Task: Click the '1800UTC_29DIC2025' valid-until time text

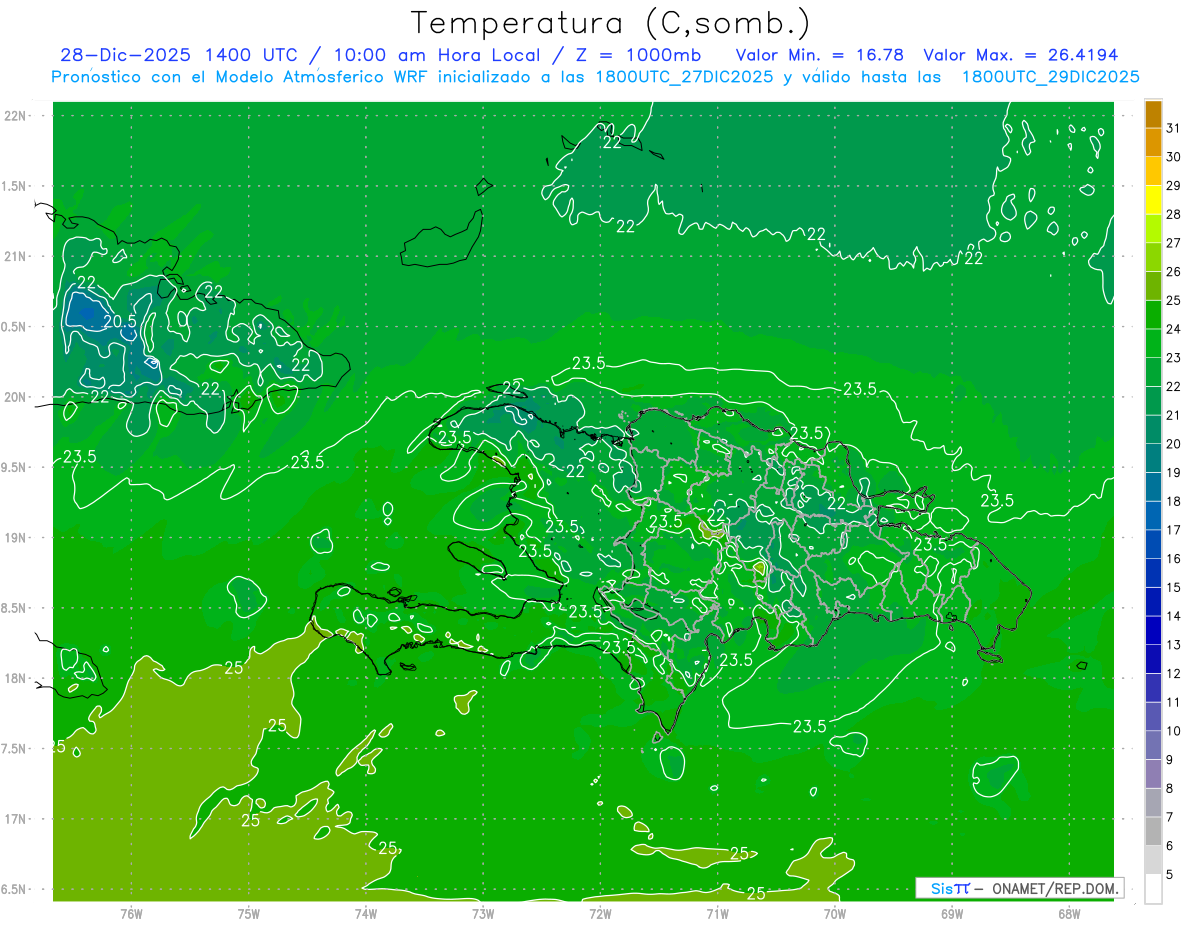Action: click(x=1051, y=77)
